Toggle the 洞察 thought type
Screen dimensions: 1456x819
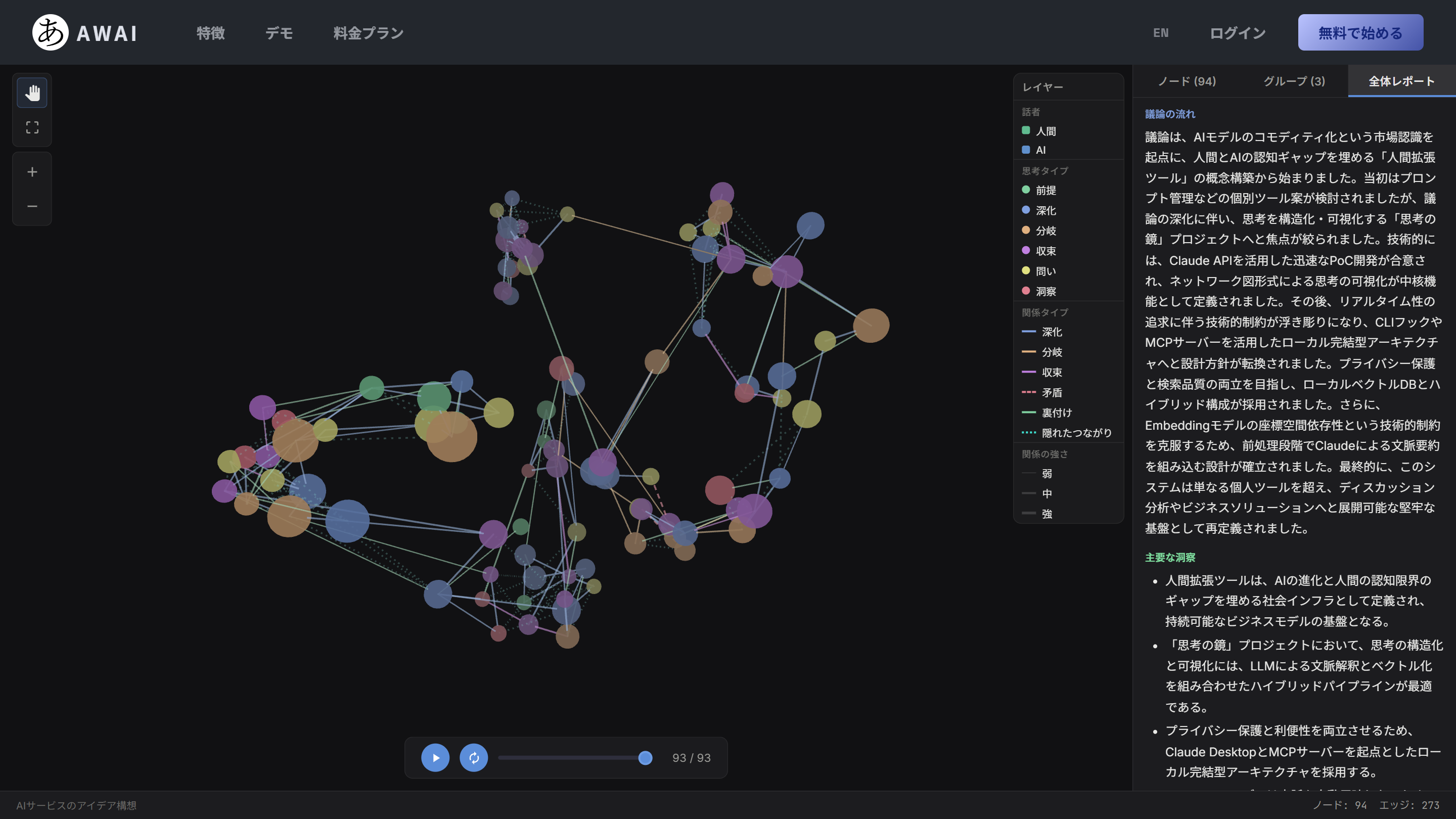click(x=1039, y=291)
